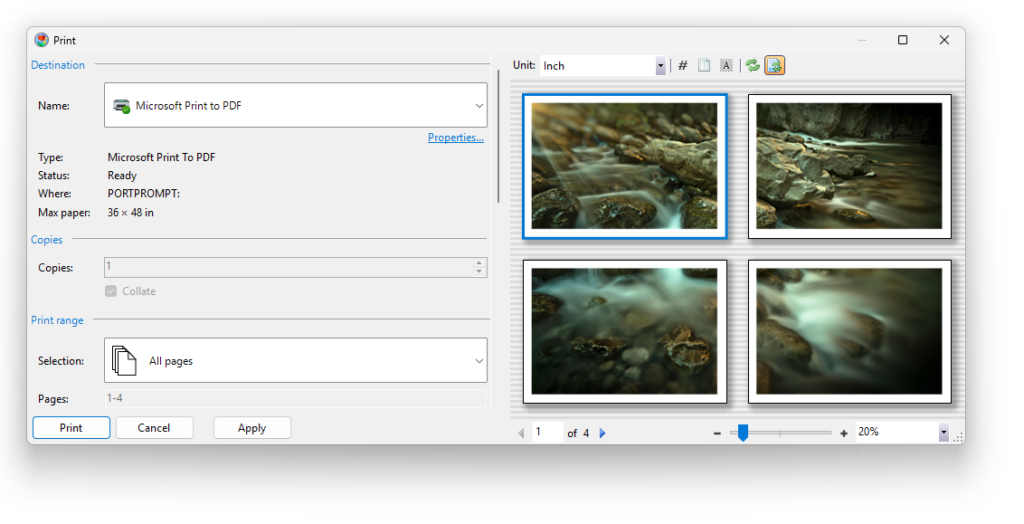
Task: Open the printer Properties link
Action: (x=455, y=138)
